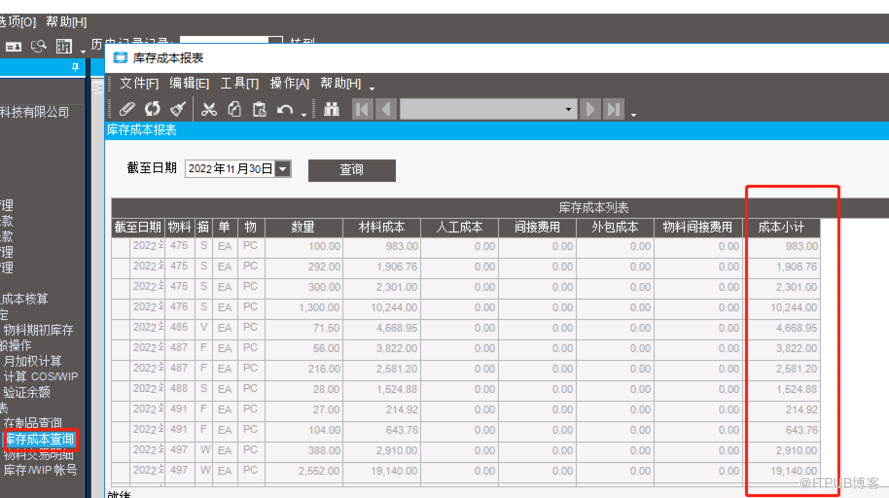Viewport: 889px width, 498px height.
Task: Click quantity cell 2,552.00
Action: (303, 471)
